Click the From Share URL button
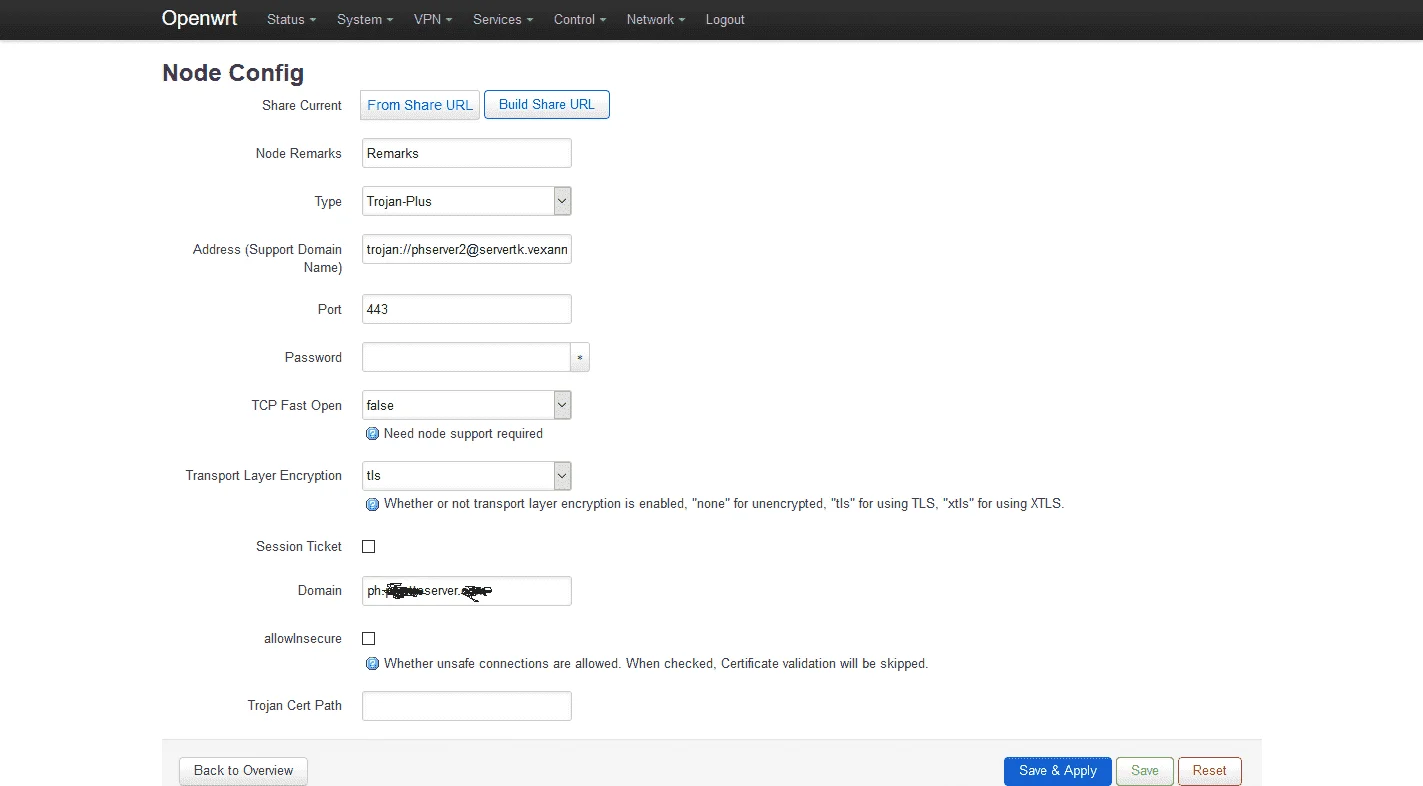 (x=420, y=105)
